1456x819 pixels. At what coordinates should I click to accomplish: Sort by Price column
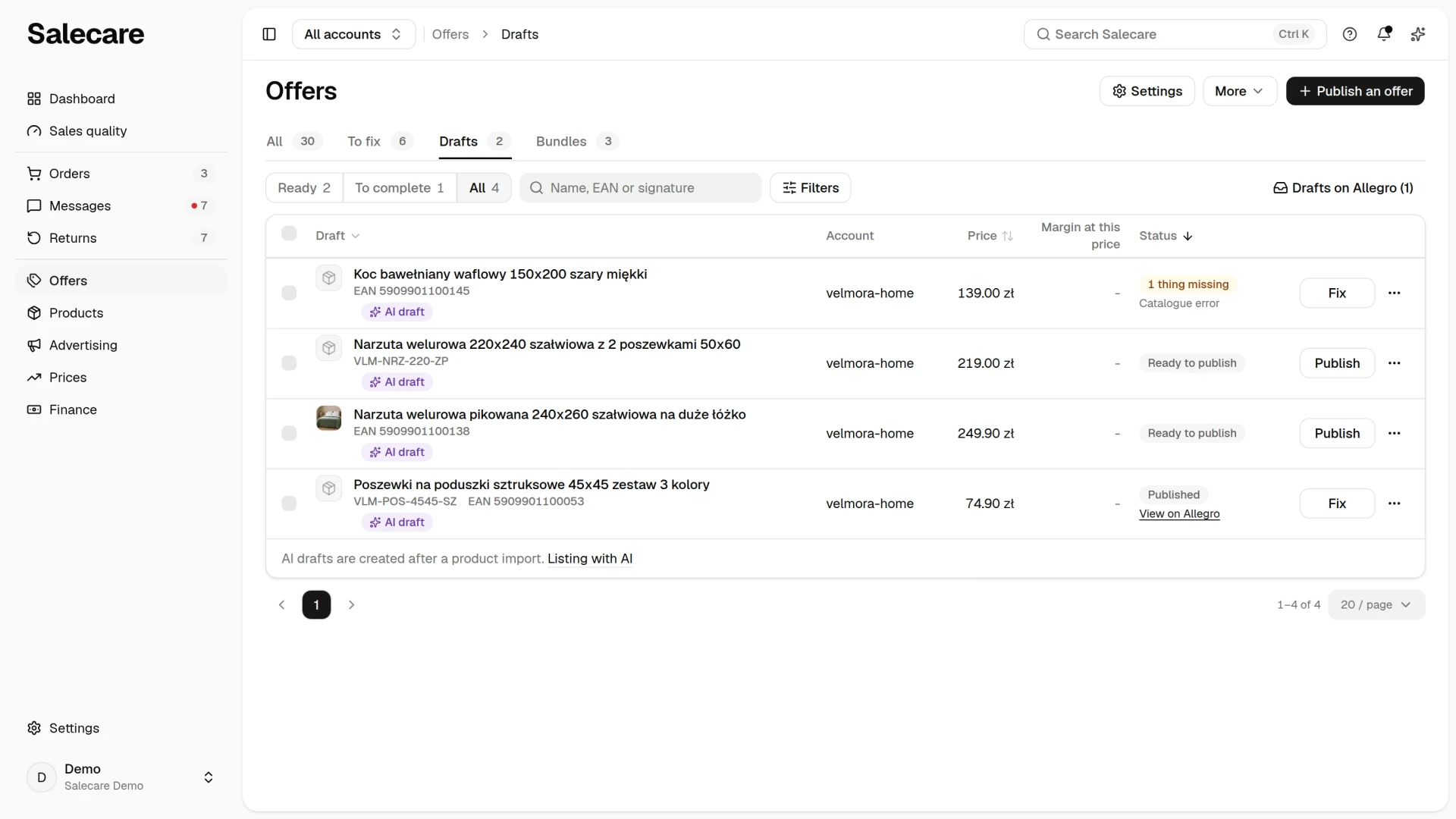pos(990,236)
